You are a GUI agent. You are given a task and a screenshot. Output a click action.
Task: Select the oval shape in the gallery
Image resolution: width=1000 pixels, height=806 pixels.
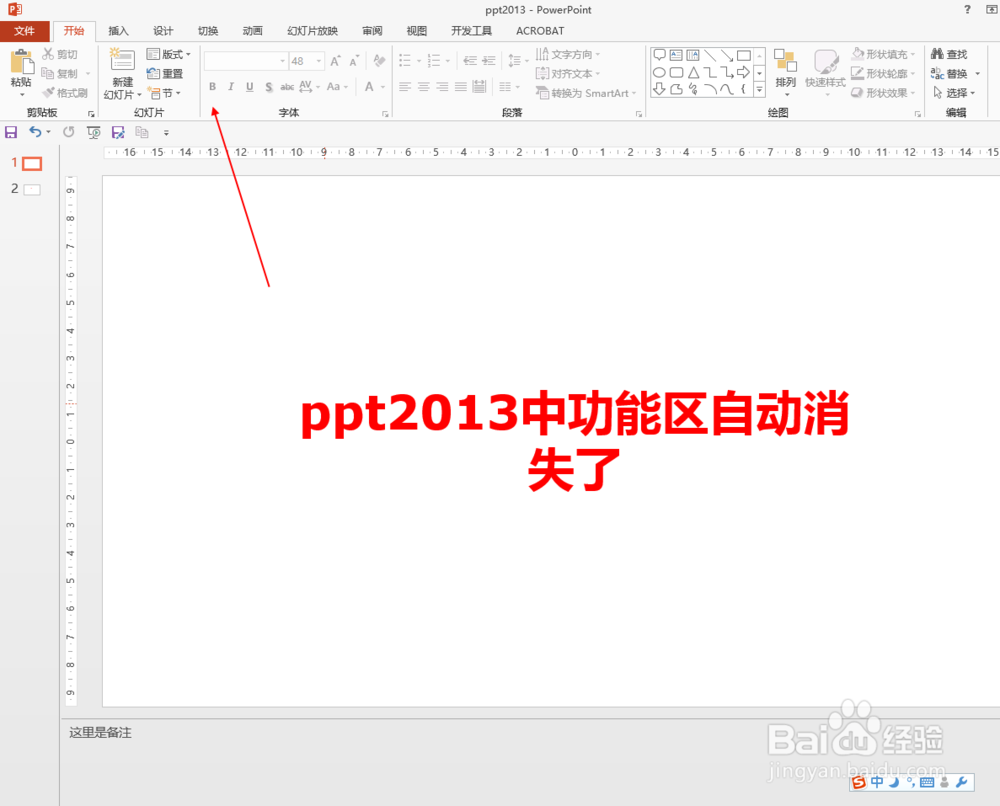point(660,73)
